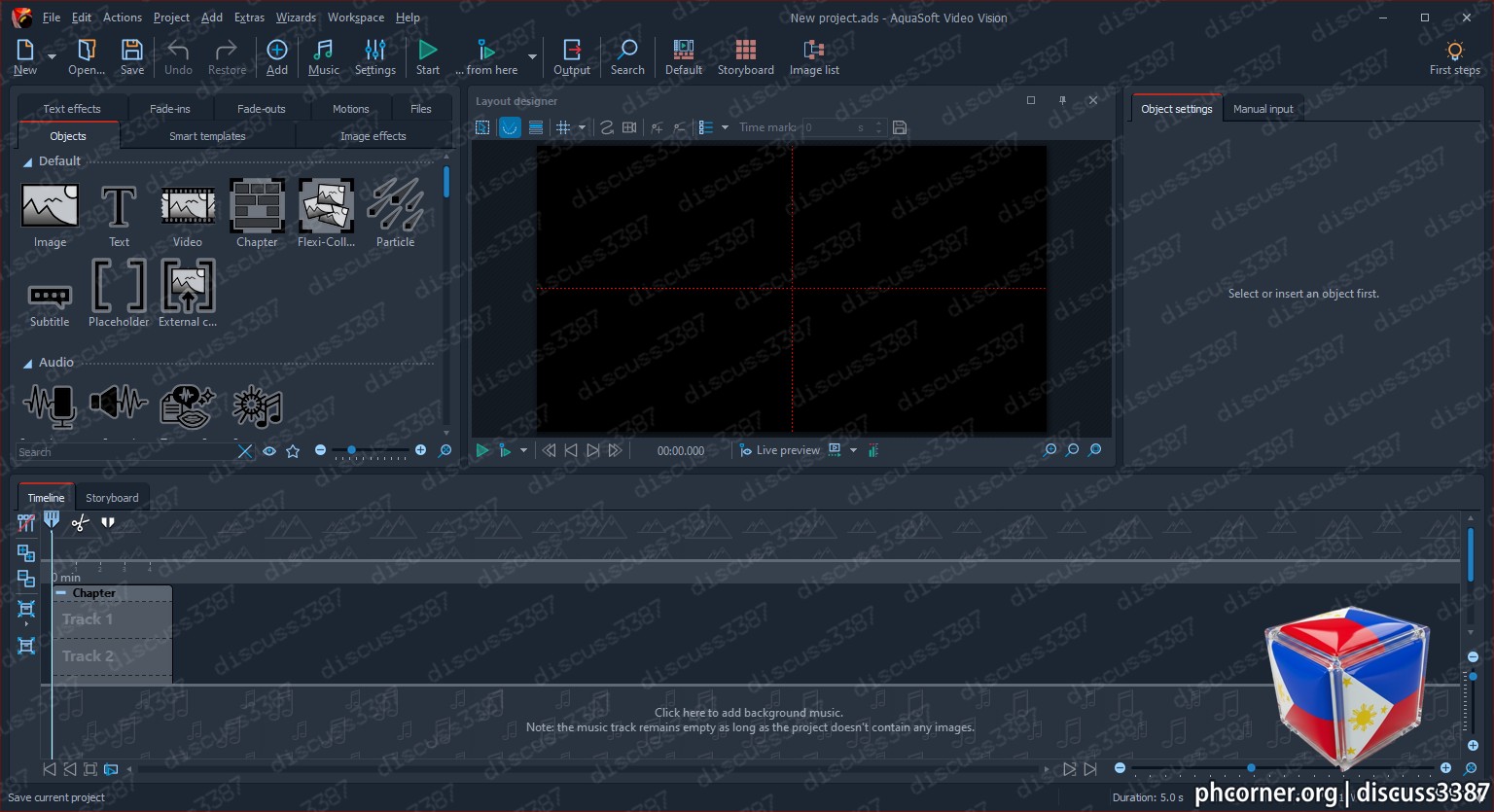Switch to the Manual input tab

click(x=1263, y=109)
